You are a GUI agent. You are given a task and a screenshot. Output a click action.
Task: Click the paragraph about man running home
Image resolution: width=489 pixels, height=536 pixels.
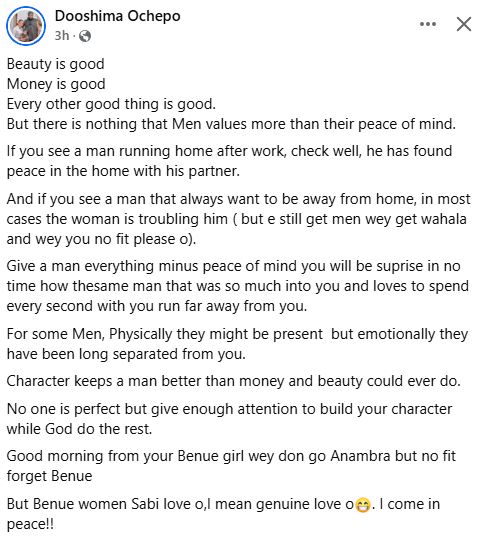(229, 161)
